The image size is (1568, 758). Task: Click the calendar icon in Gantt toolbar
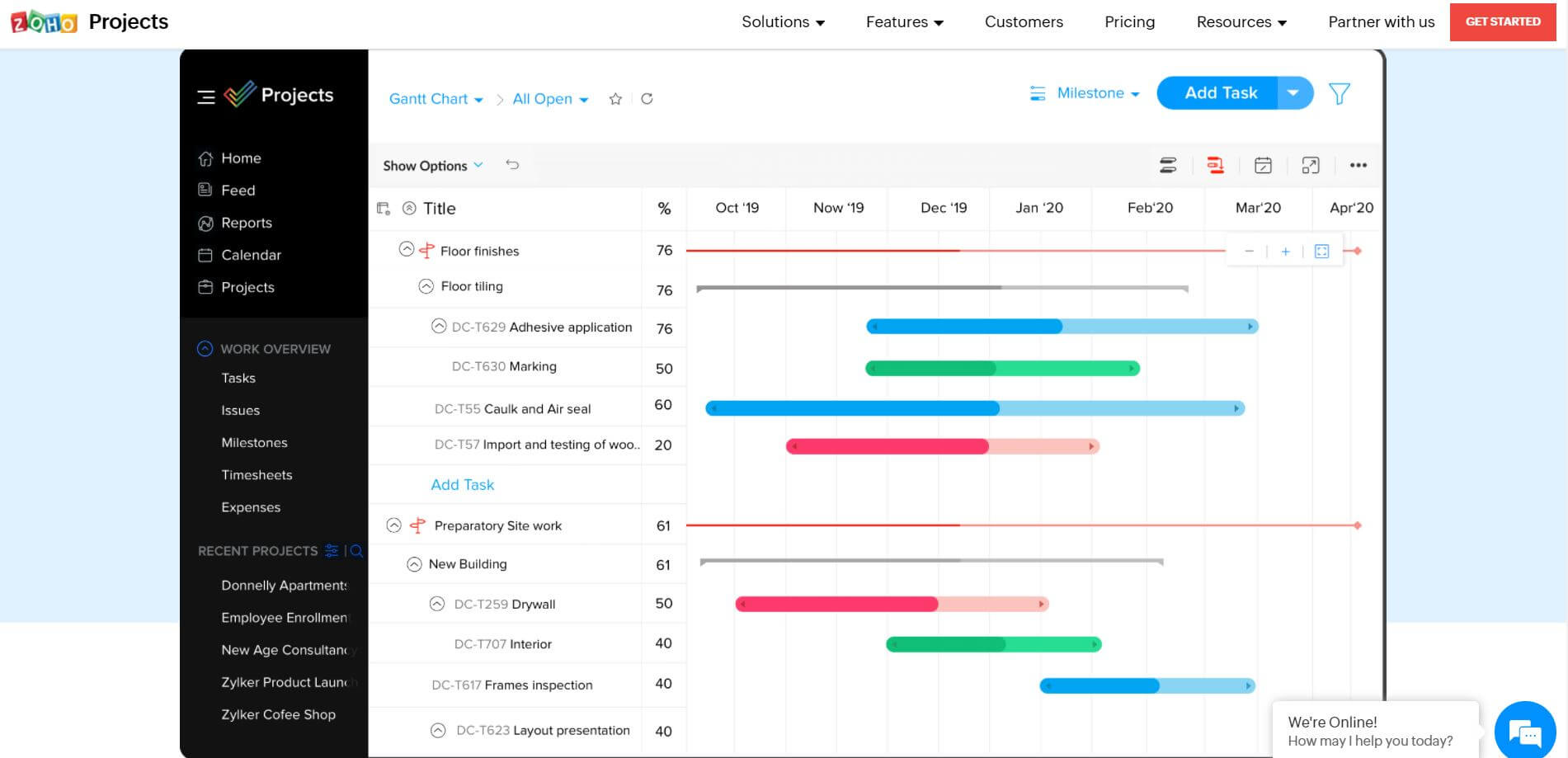(x=1263, y=165)
